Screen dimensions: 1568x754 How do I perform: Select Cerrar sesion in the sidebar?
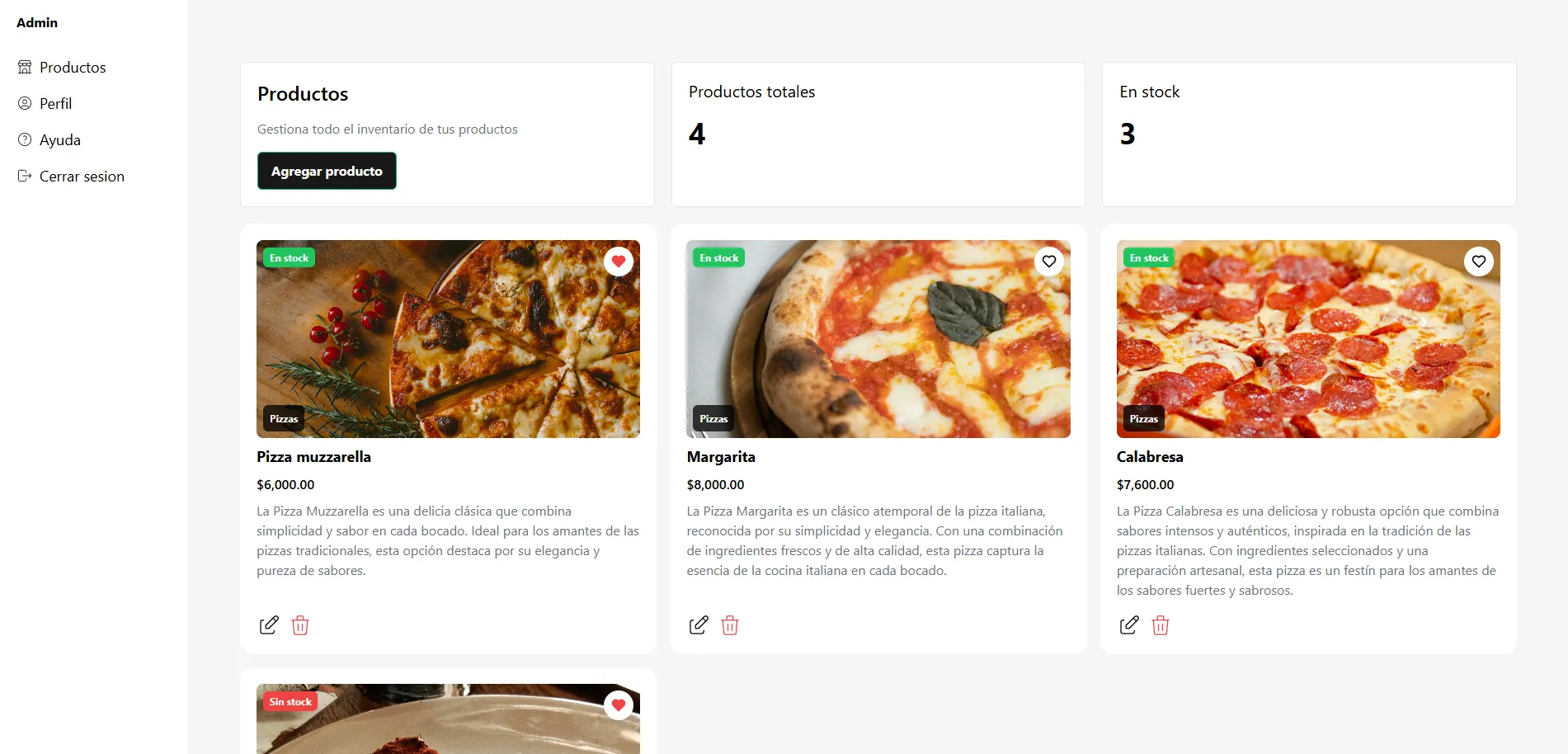[82, 177]
